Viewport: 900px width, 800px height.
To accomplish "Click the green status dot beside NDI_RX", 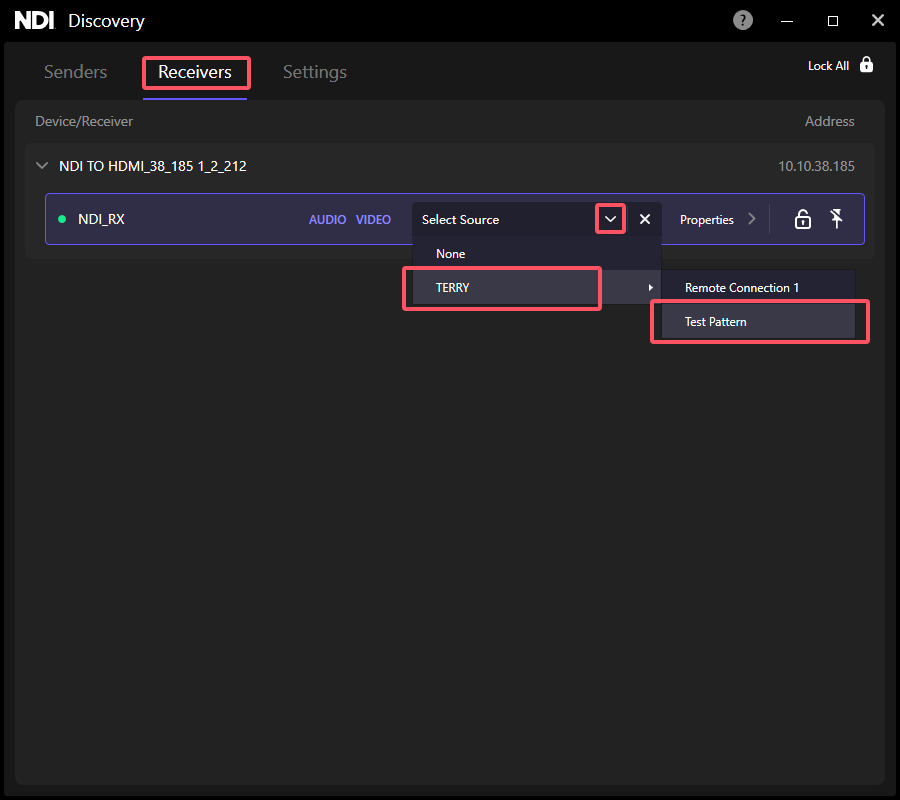I will tap(62, 219).
